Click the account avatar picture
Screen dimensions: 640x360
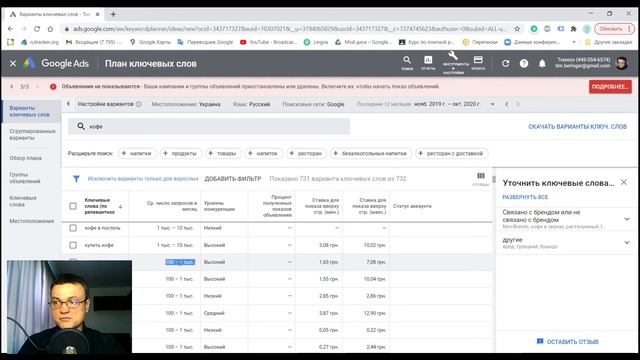pyautogui.click(x=622, y=63)
